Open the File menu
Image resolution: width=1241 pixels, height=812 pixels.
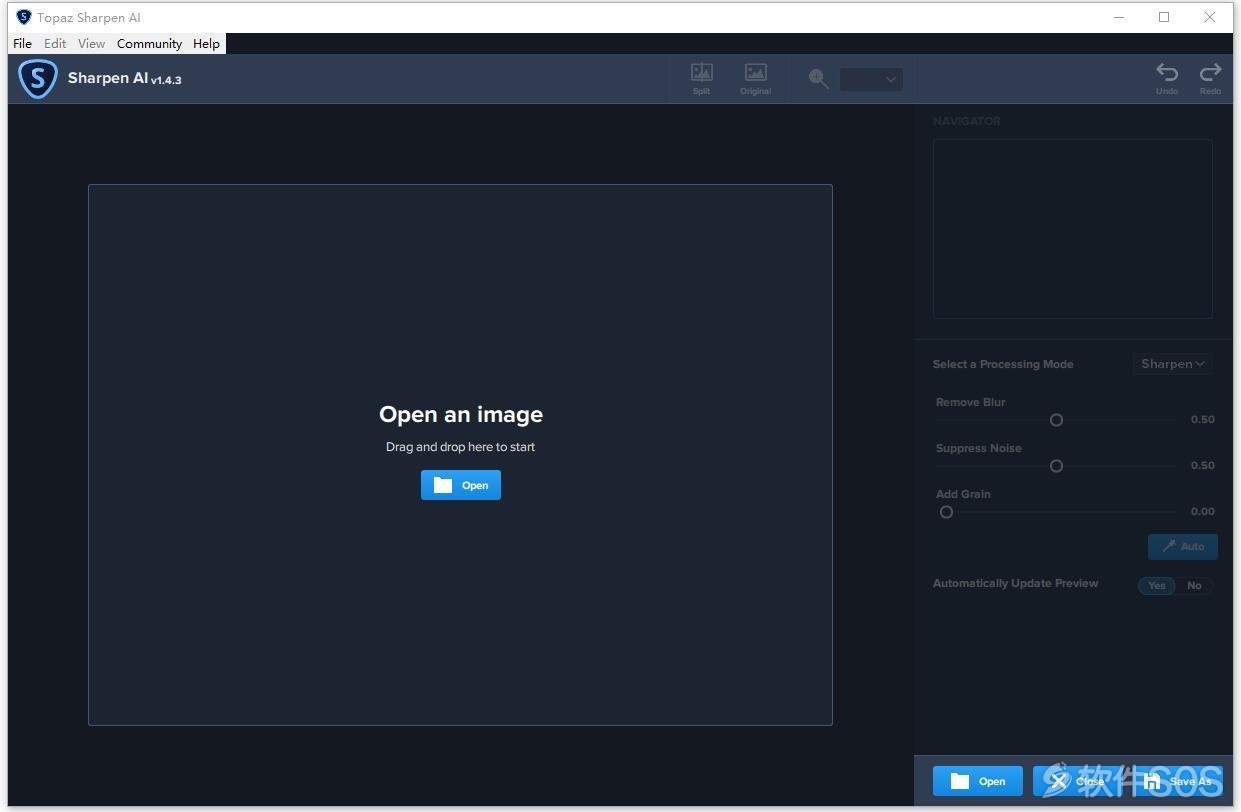(22, 43)
